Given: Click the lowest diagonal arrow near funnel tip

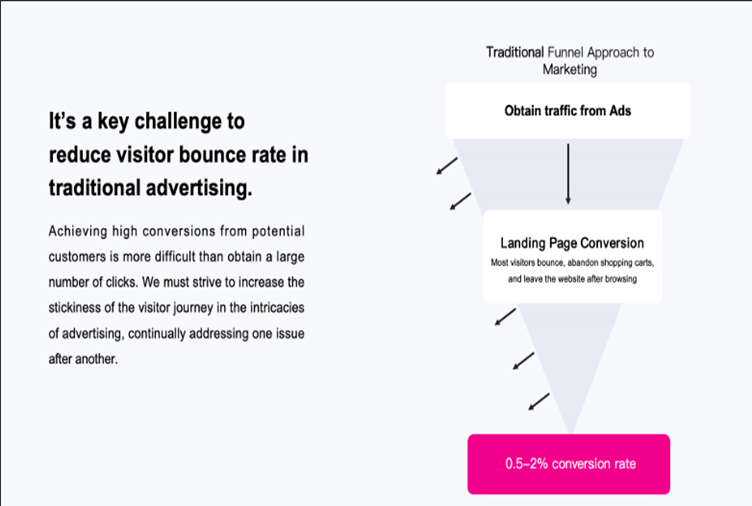Looking at the screenshot, I should point(539,401).
